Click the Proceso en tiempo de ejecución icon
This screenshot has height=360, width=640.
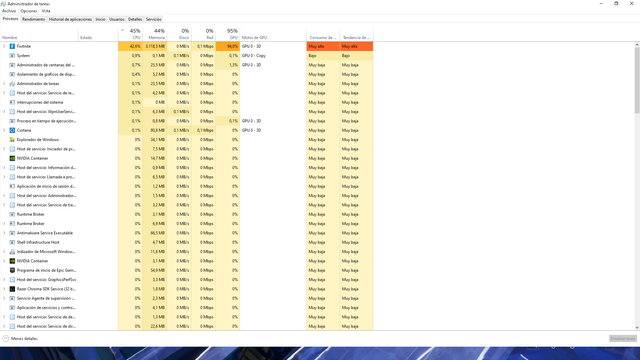[12, 121]
